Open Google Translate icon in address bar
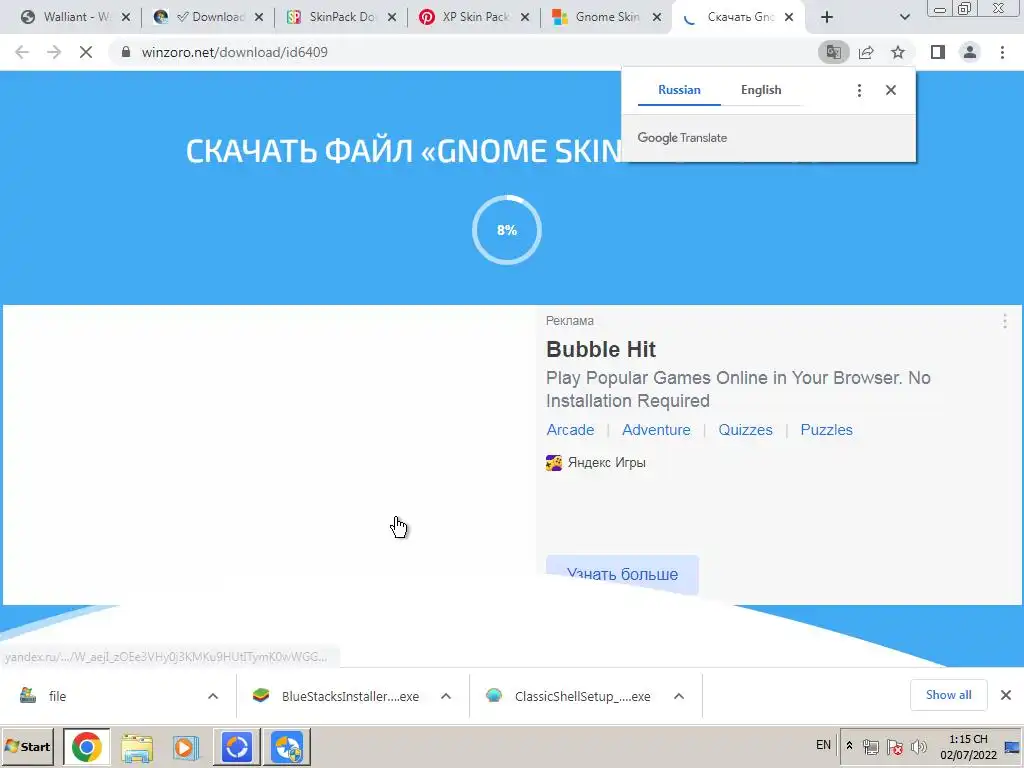This screenshot has width=1024, height=768. tap(833, 52)
